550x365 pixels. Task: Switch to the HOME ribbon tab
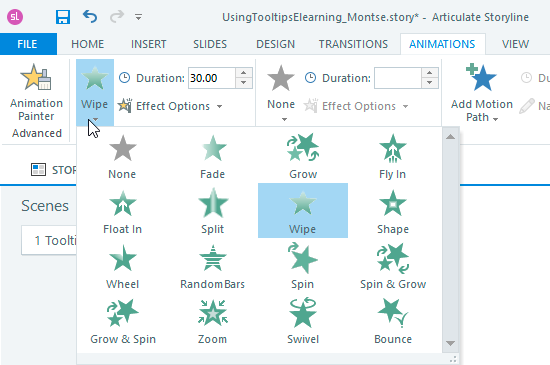(88, 44)
